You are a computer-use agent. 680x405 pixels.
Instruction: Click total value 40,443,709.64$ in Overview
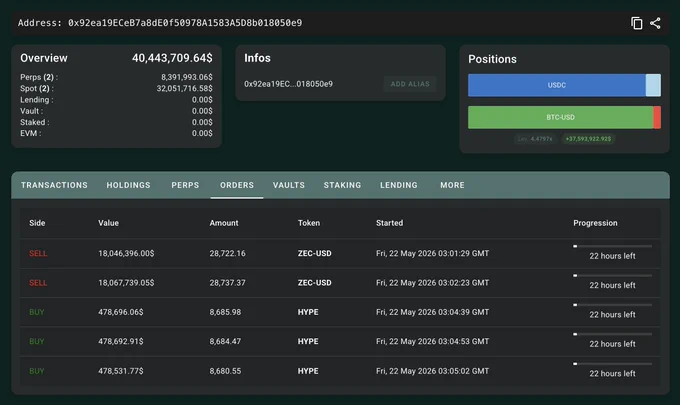point(172,58)
